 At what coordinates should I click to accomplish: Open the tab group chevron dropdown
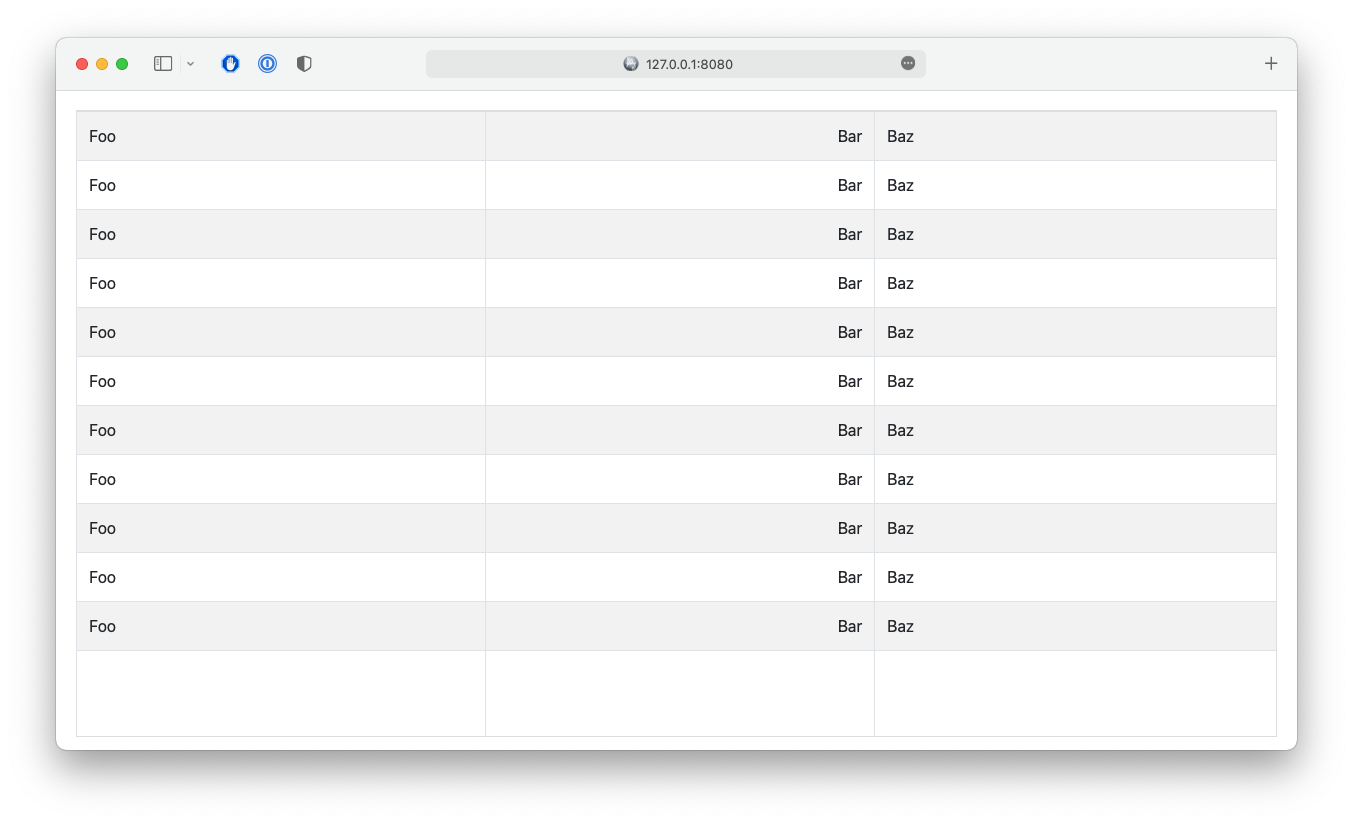click(190, 64)
